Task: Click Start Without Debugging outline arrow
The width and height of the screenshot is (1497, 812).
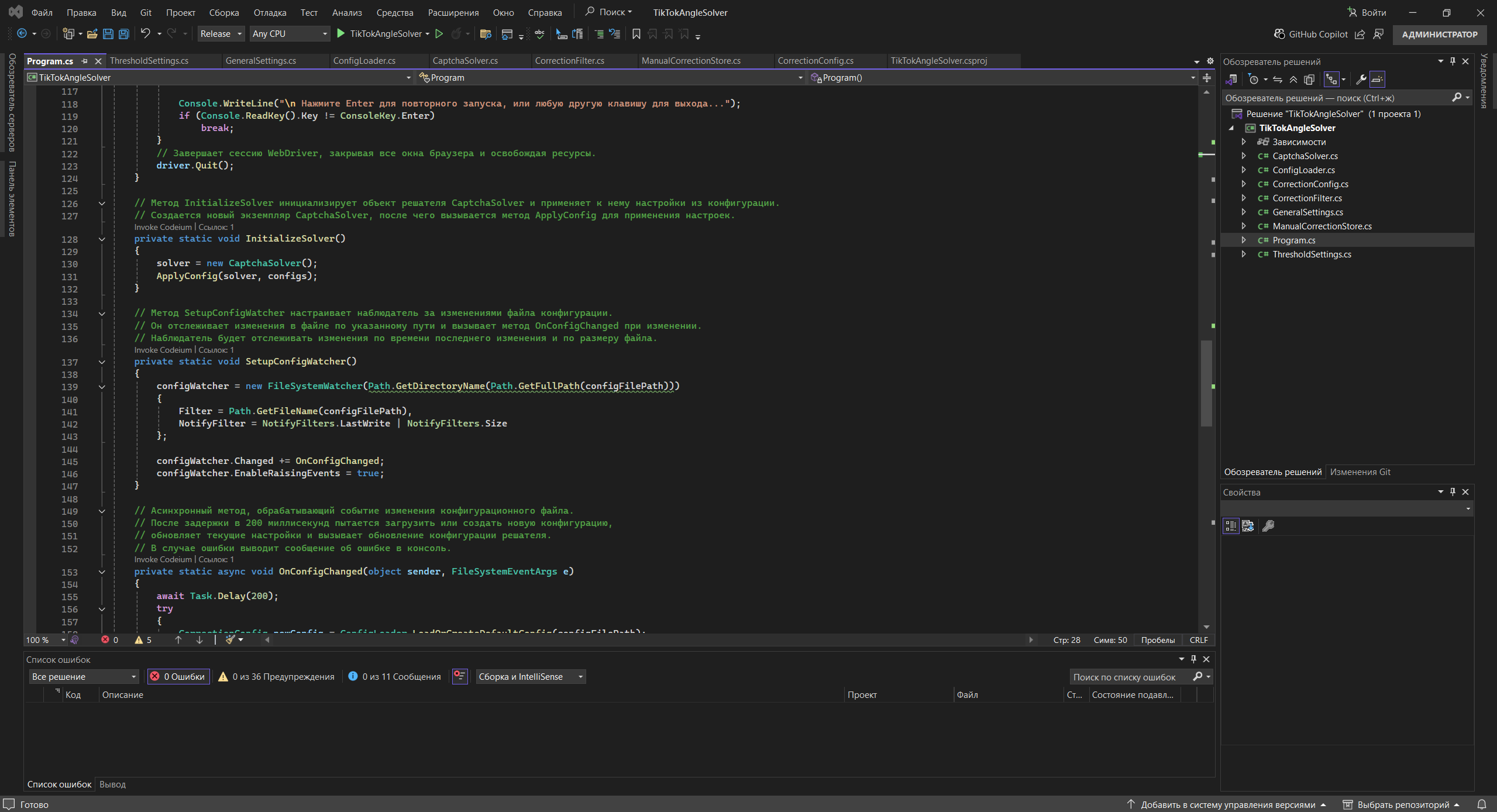Action: [439, 34]
